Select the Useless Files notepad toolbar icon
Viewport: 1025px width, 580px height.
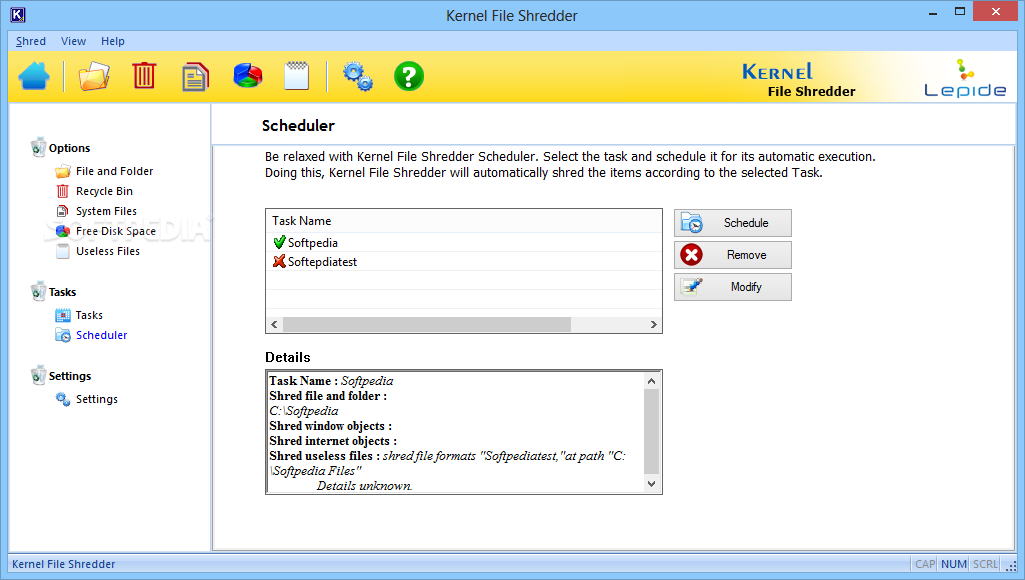pyautogui.click(x=297, y=76)
